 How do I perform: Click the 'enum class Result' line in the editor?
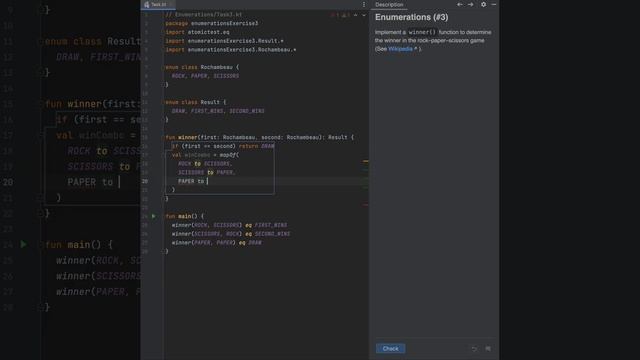[x=196, y=102]
